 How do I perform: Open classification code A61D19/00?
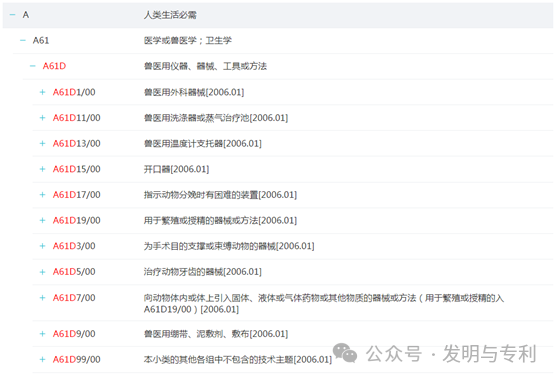pyautogui.click(x=77, y=220)
